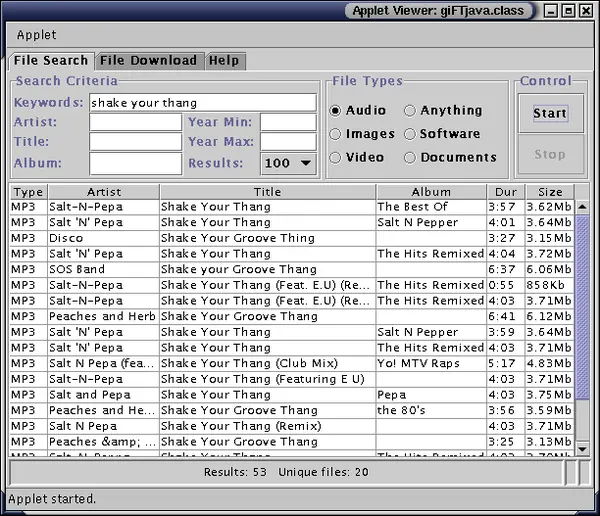
Task: Click the Album input field
Action: (135, 163)
